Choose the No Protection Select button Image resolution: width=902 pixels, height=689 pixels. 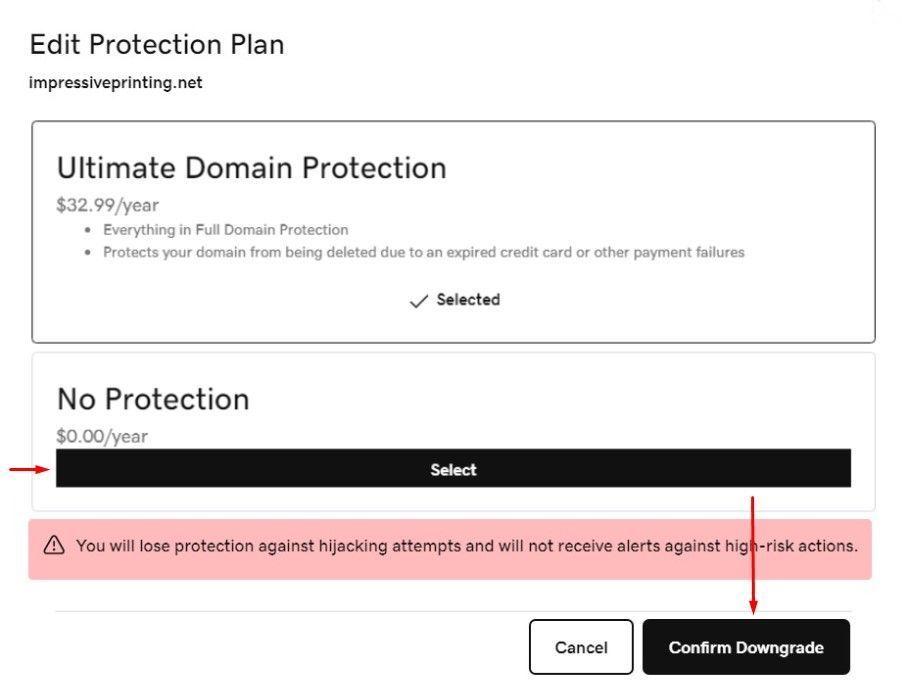(453, 469)
